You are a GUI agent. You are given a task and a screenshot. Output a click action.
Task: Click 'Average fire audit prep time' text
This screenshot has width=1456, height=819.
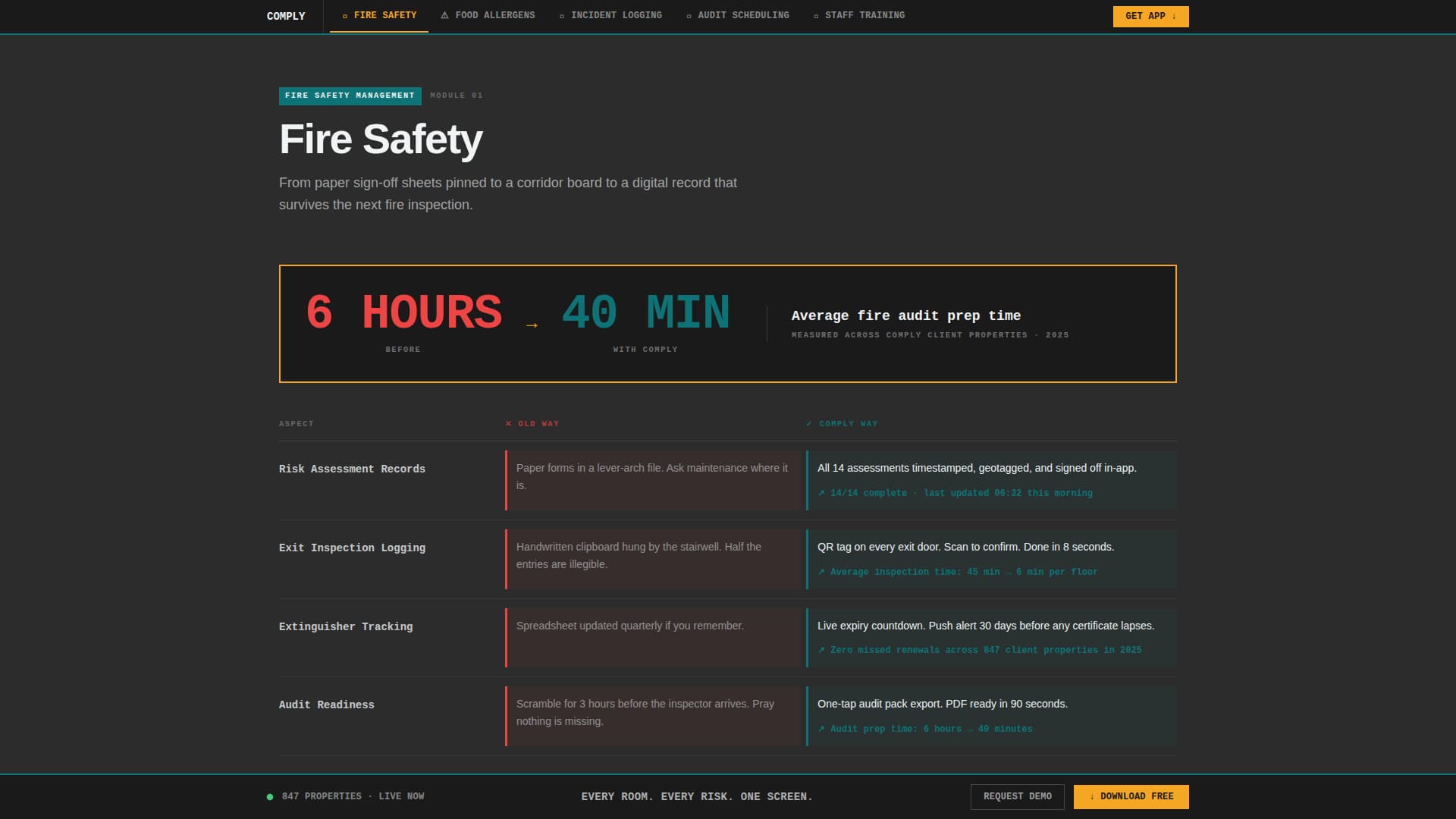(906, 315)
